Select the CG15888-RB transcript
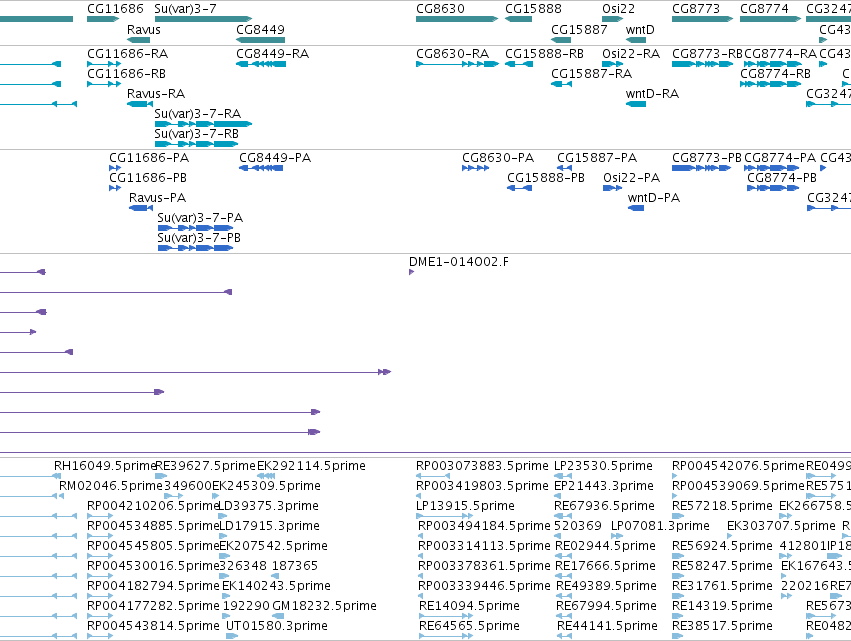The image size is (851, 641). (519, 64)
